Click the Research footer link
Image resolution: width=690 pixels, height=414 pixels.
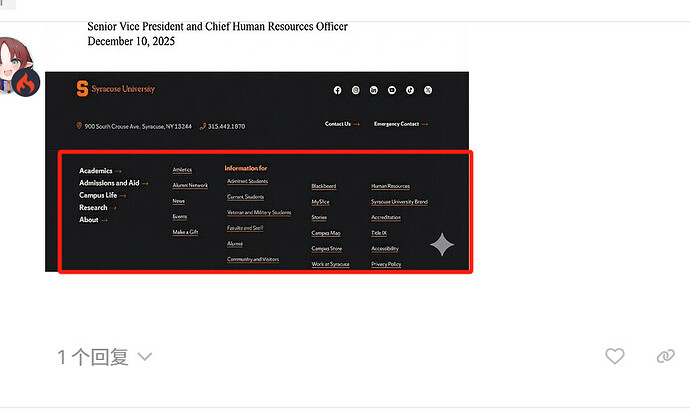(x=98, y=208)
